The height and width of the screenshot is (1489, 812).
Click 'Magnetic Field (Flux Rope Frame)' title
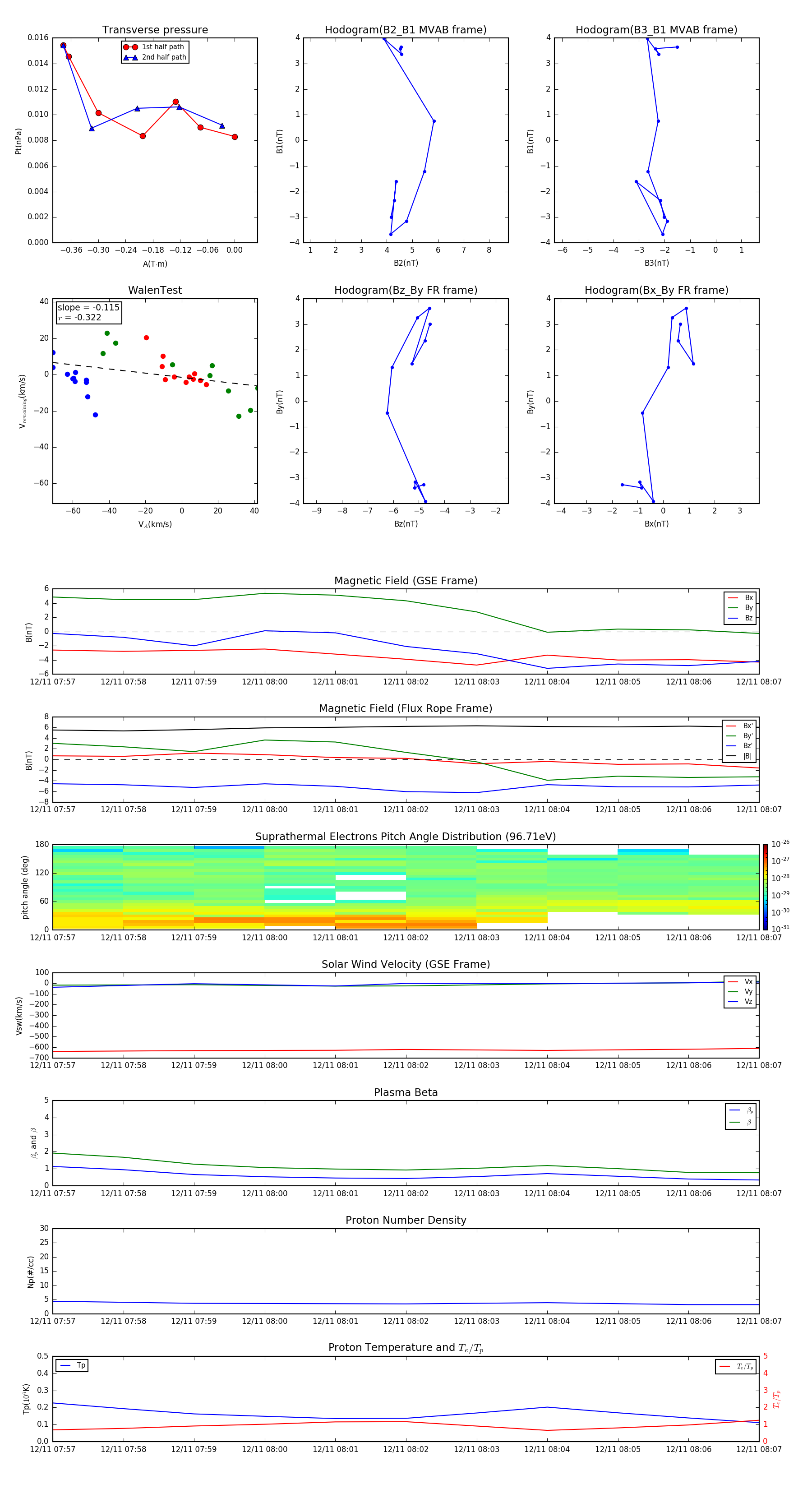pyautogui.click(x=406, y=709)
